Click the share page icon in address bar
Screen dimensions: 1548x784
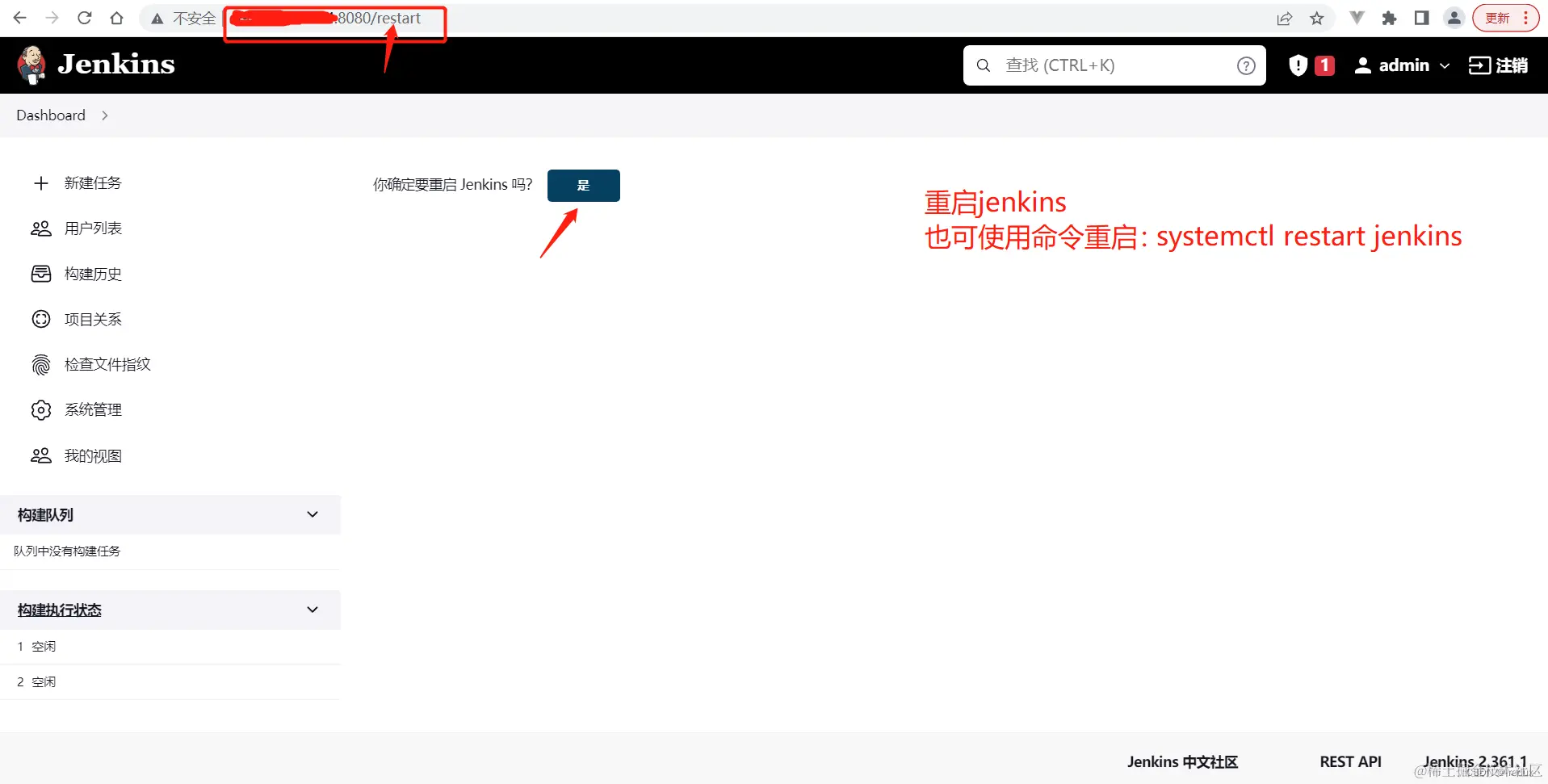[x=1284, y=19]
